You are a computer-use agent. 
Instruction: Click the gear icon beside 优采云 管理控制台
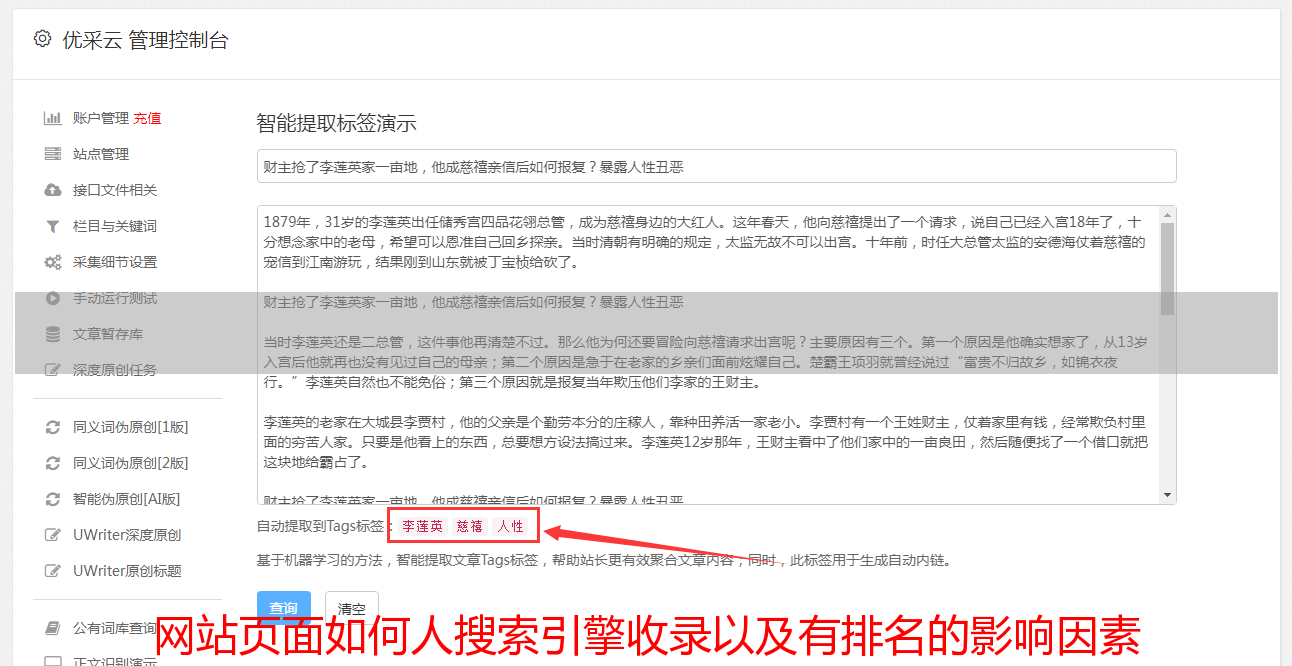click(42, 39)
